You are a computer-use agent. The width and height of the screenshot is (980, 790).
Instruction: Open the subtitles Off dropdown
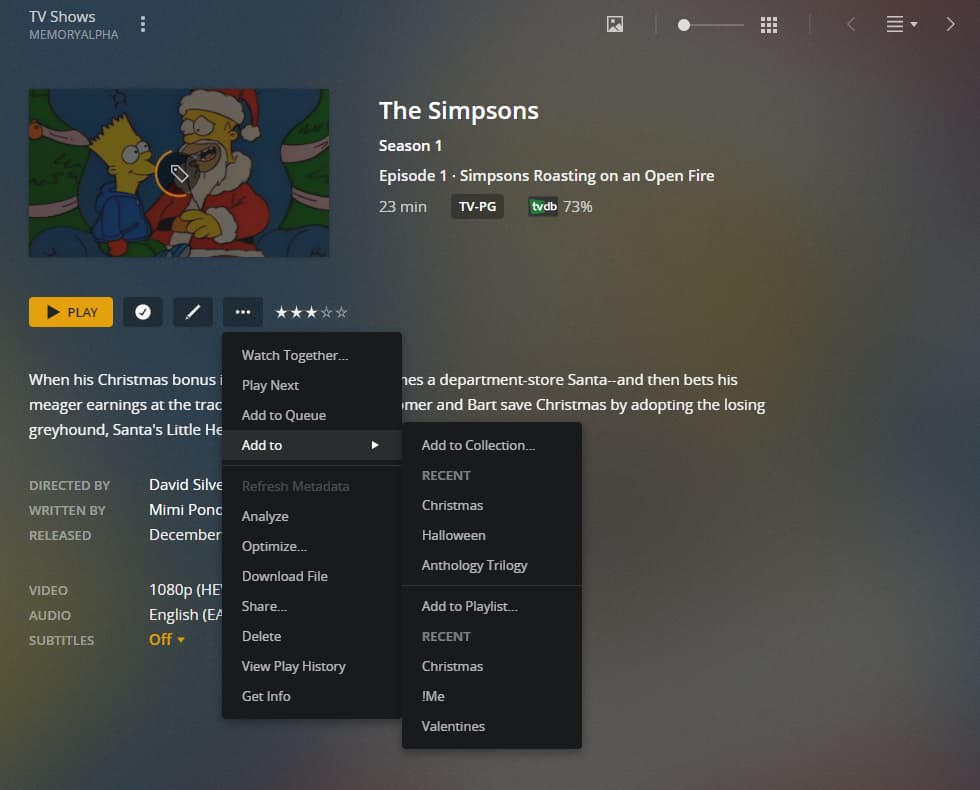166,639
